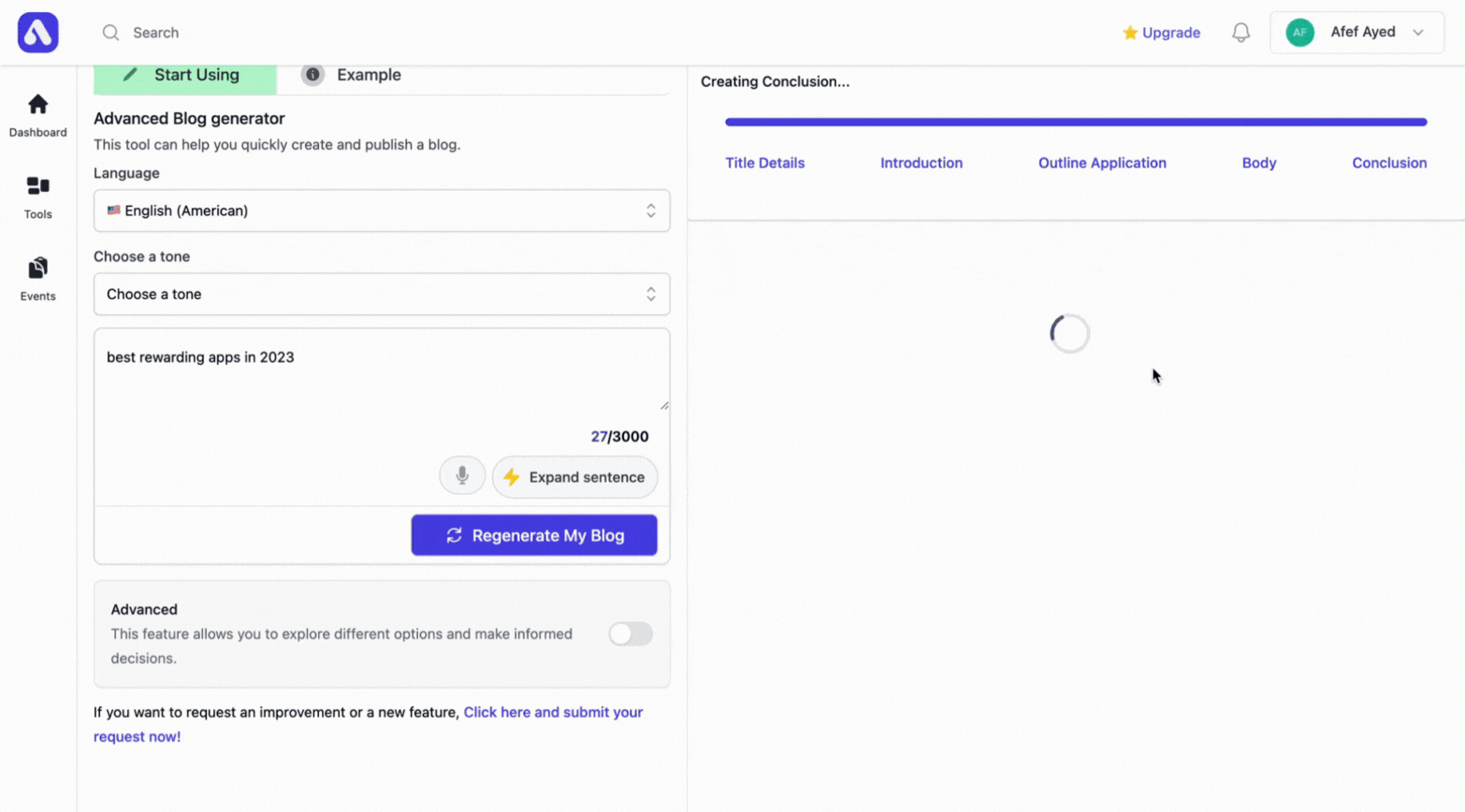Click the blog generation progress bar

pos(1075,122)
